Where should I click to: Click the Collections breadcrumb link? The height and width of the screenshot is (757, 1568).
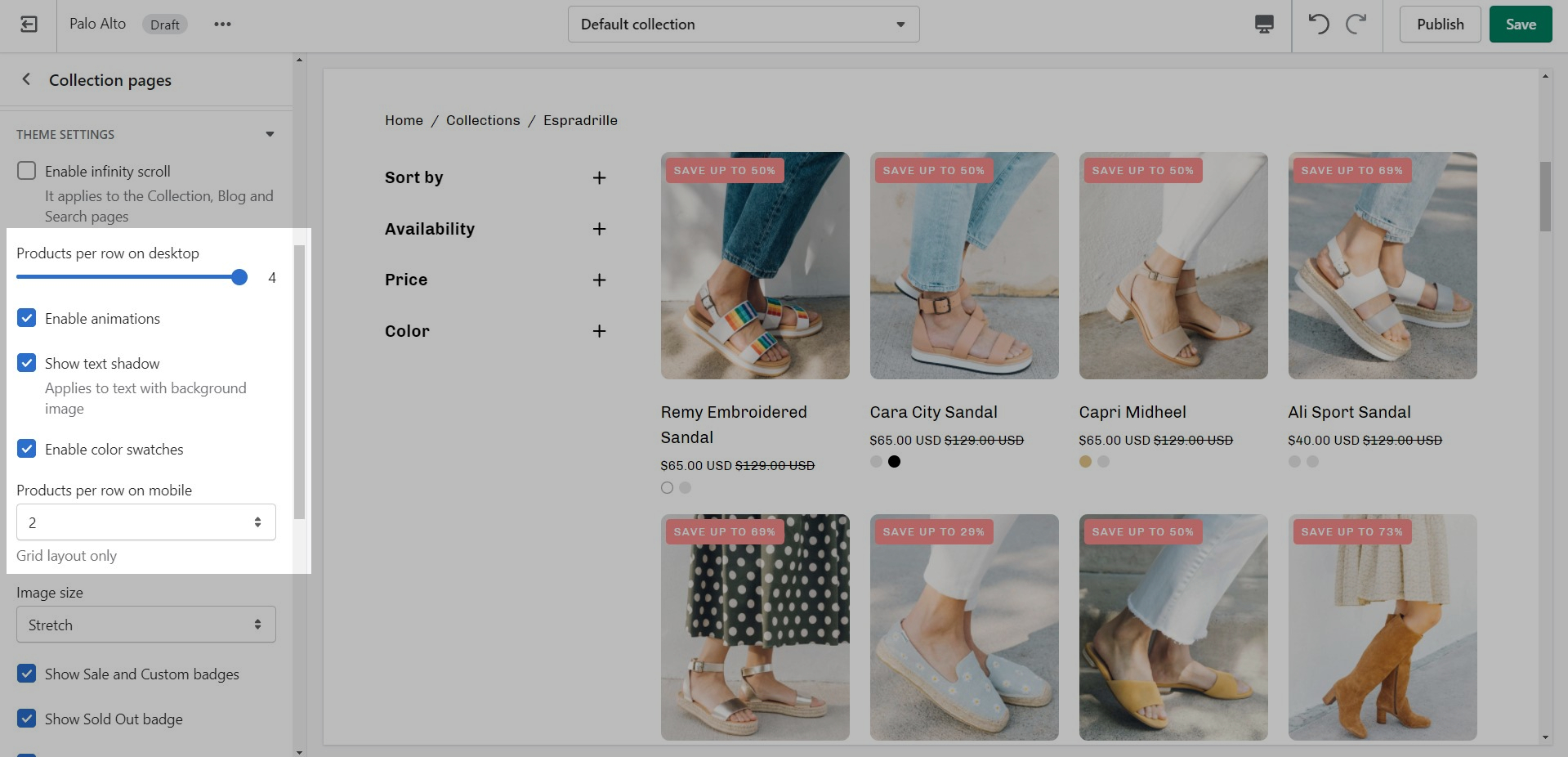[x=483, y=120]
